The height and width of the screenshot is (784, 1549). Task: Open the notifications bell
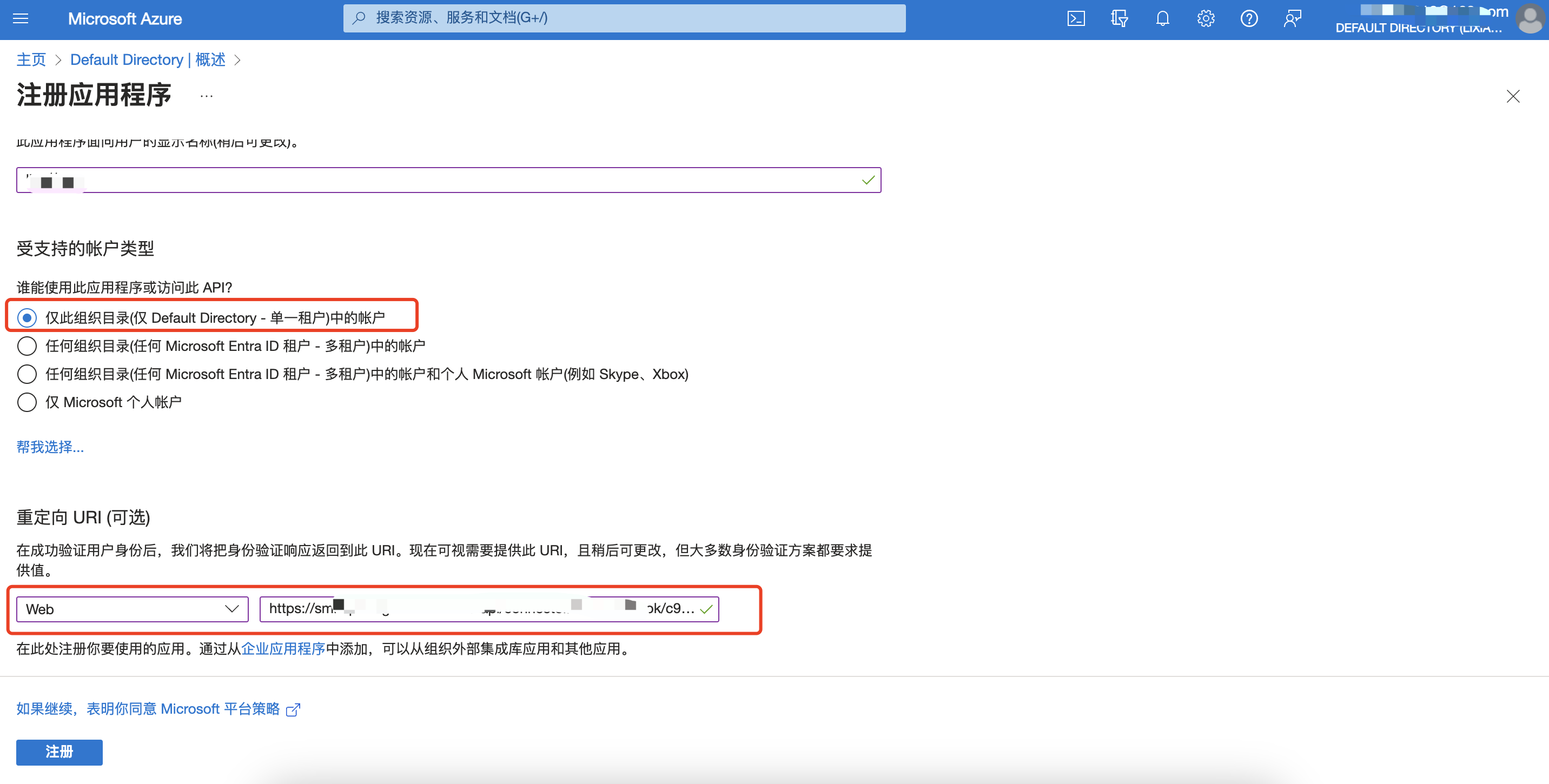(1162, 18)
